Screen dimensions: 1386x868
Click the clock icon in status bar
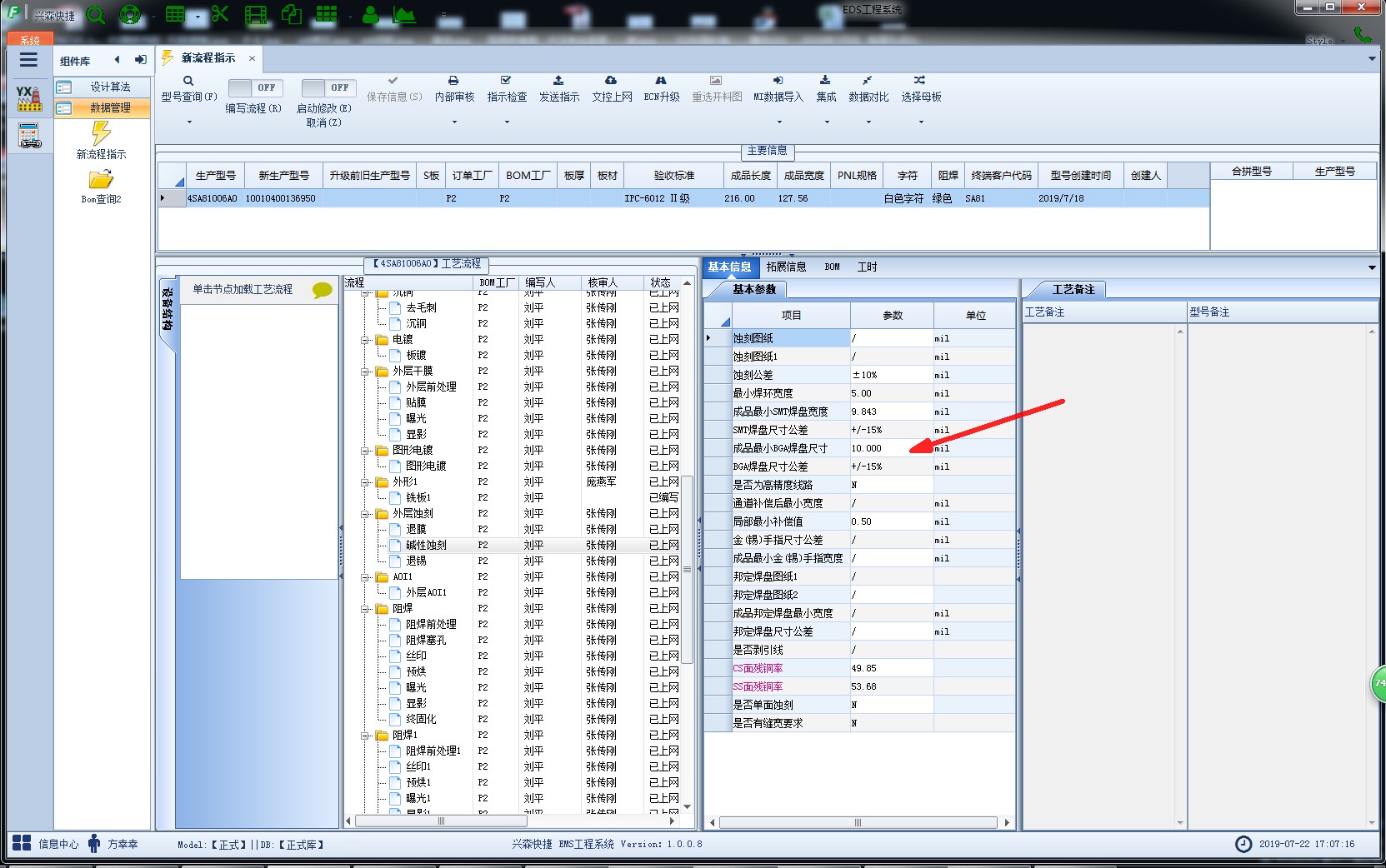[x=1243, y=844]
